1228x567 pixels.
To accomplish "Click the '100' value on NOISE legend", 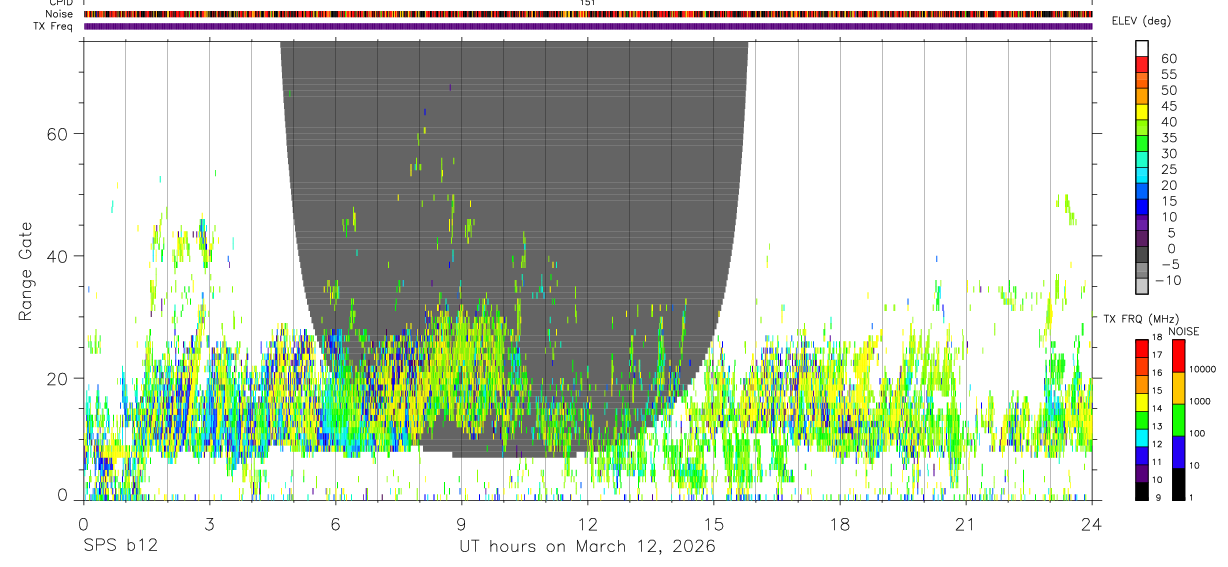I will tap(1198, 434).
